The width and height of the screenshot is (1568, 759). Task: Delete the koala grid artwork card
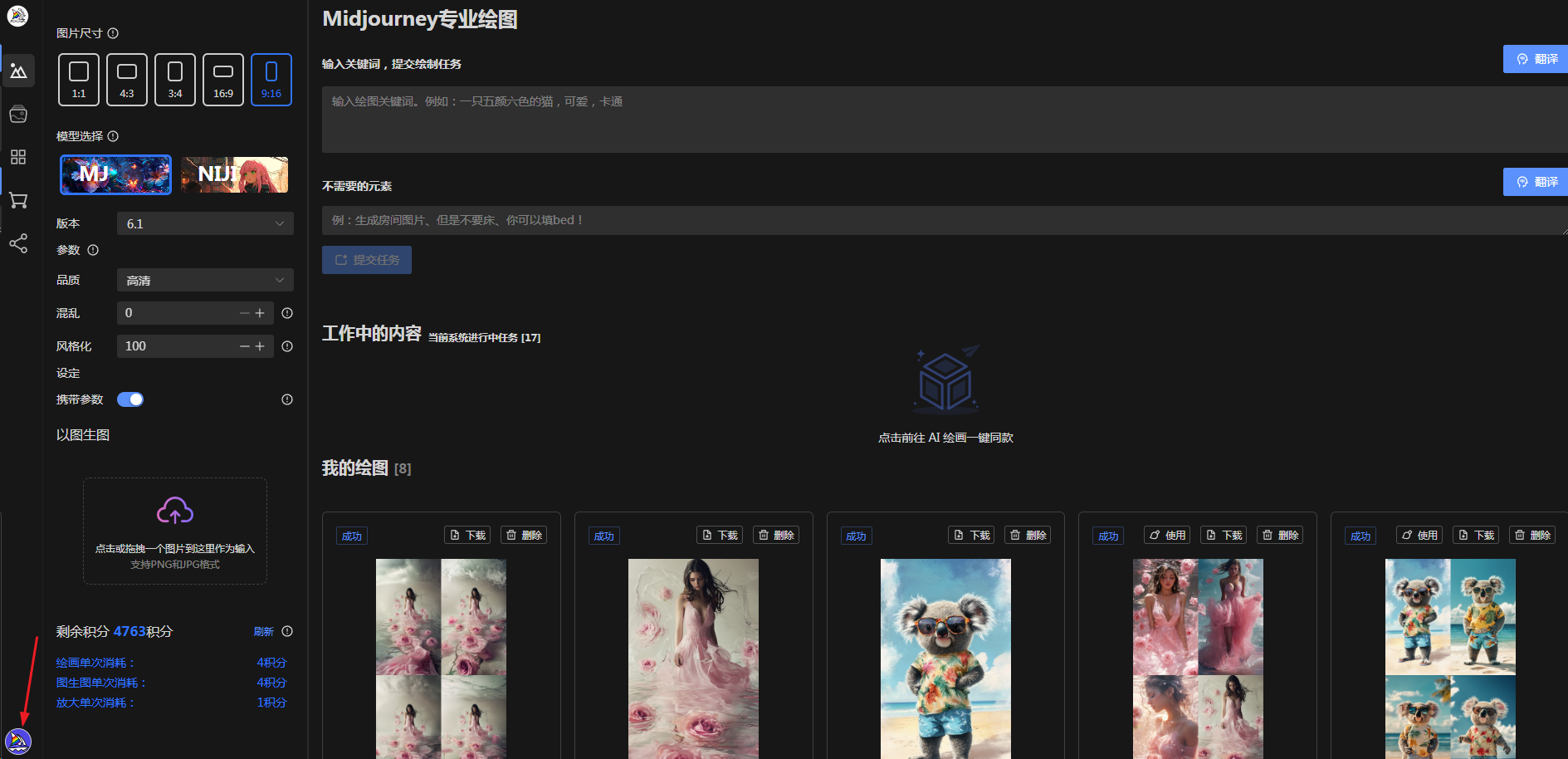(1532, 536)
